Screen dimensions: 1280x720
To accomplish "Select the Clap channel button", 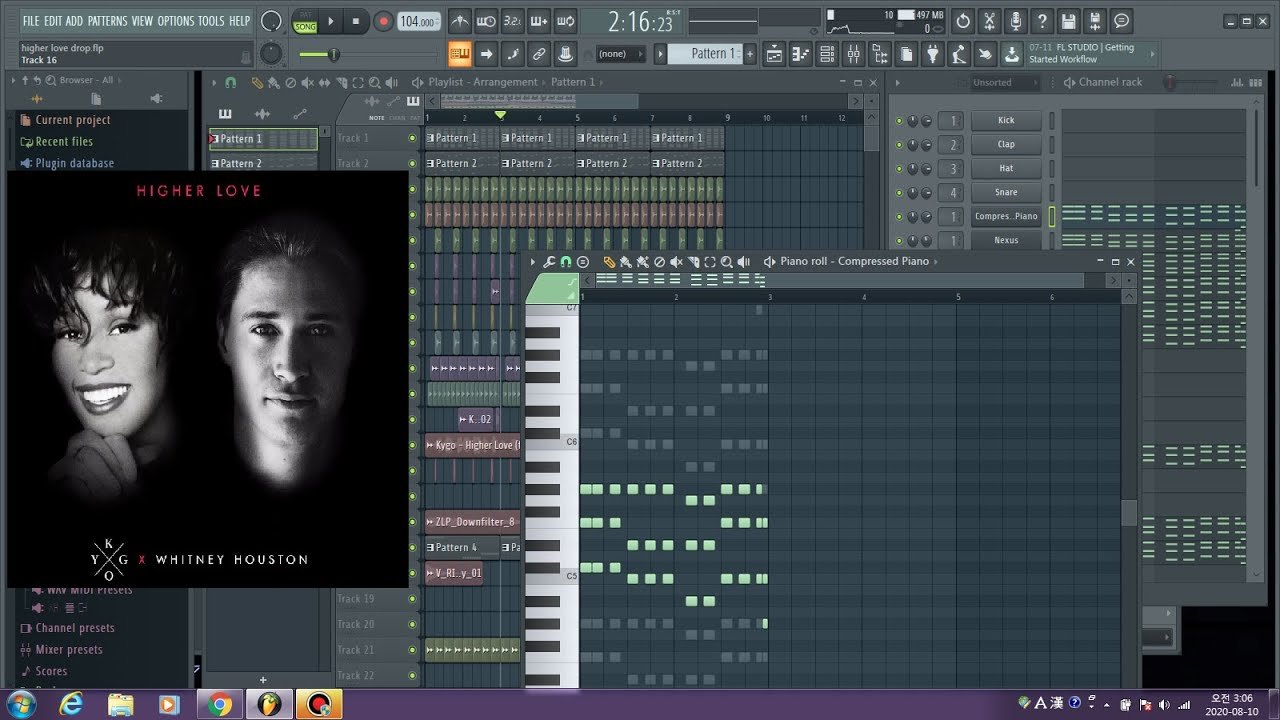I will (x=1006, y=144).
